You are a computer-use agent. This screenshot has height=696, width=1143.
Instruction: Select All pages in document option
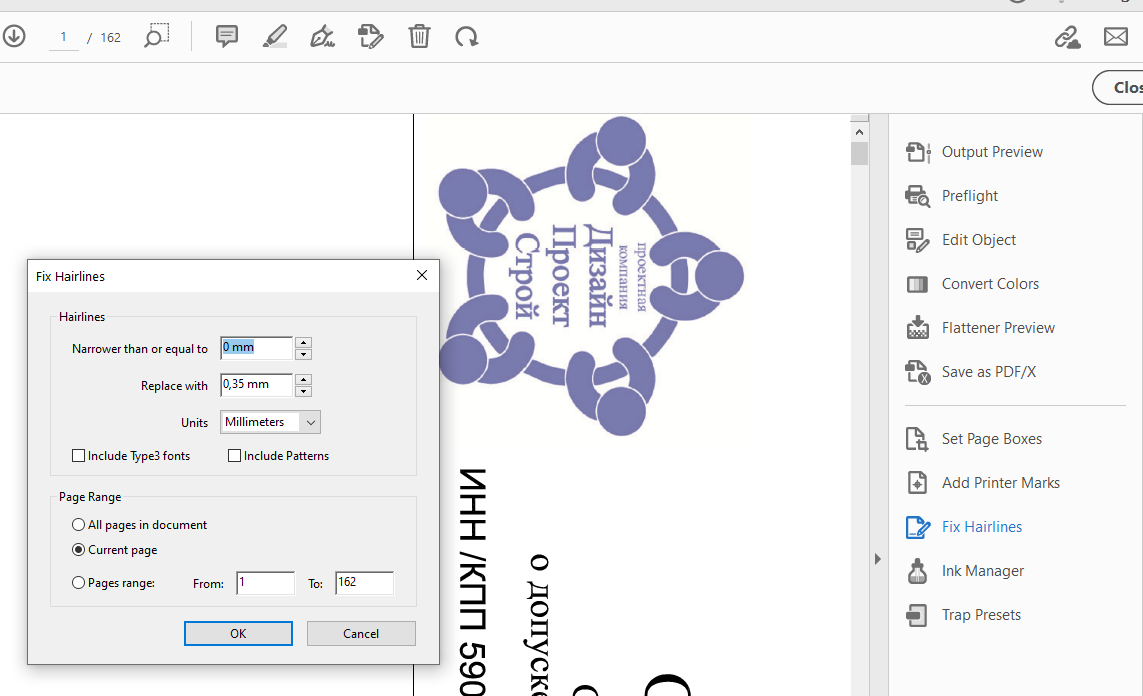78,525
